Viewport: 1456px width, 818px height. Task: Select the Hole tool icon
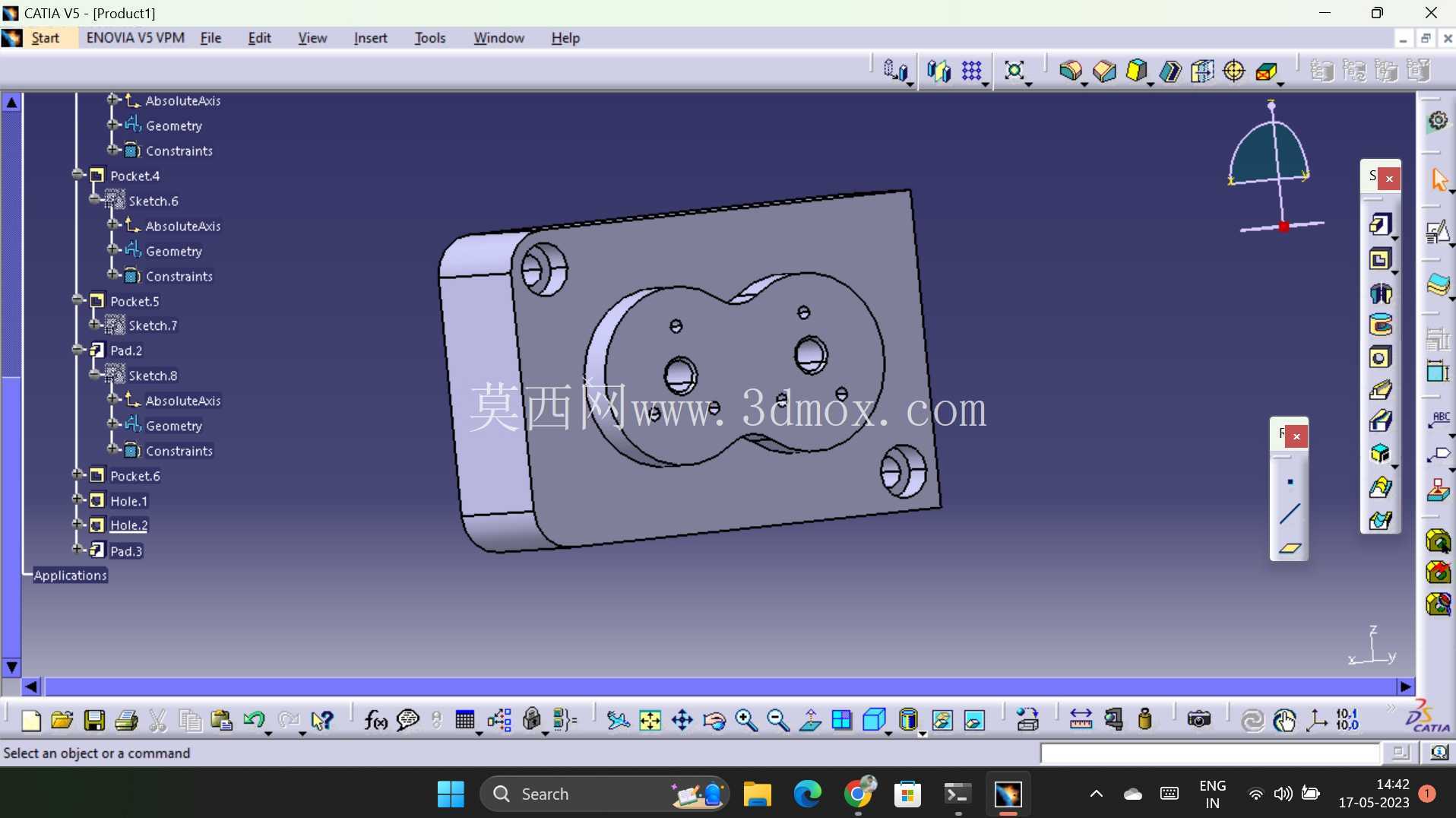[1380, 357]
